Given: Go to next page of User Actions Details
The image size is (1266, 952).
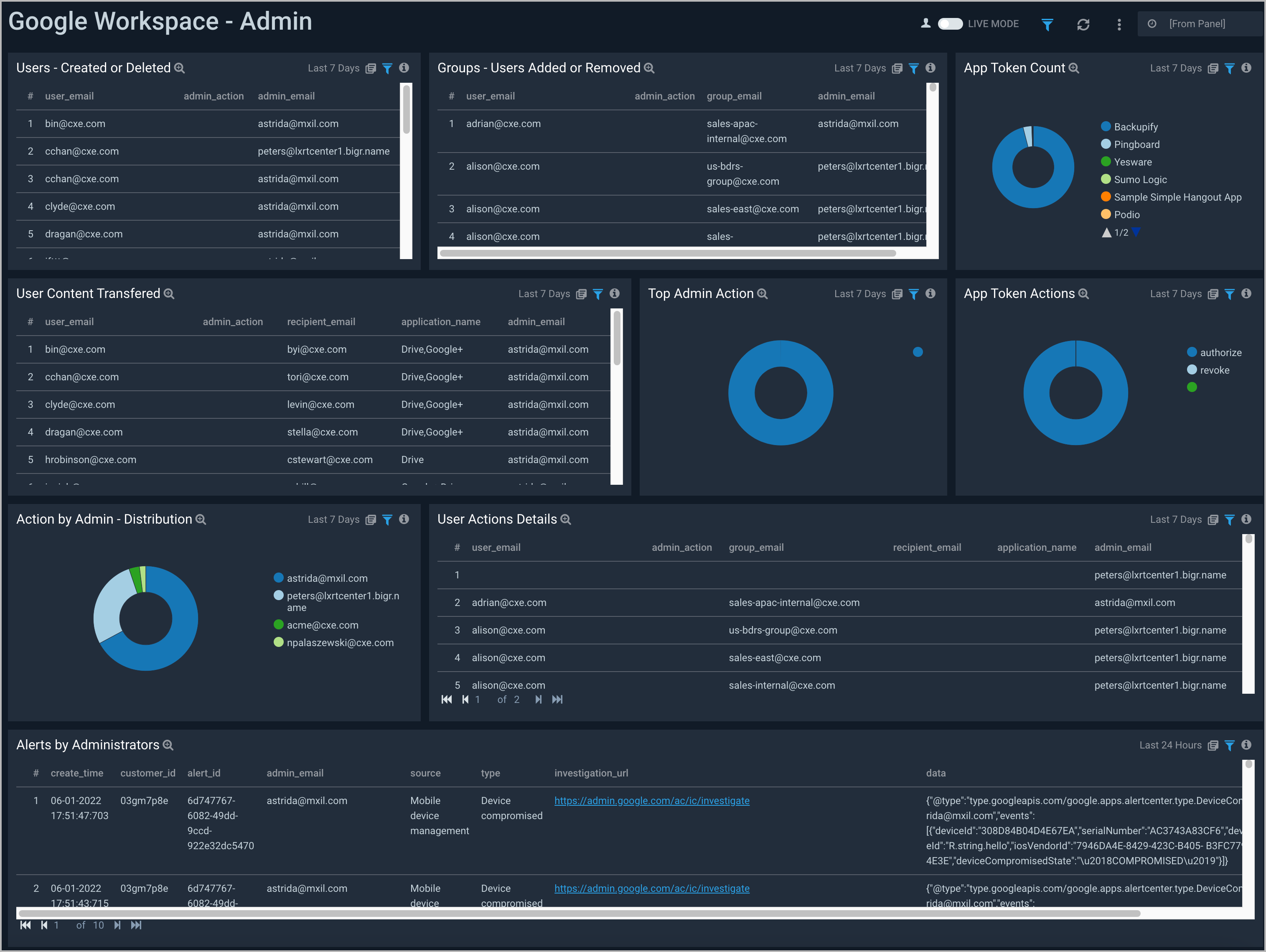Looking at the screenshot, I should 538,699.
